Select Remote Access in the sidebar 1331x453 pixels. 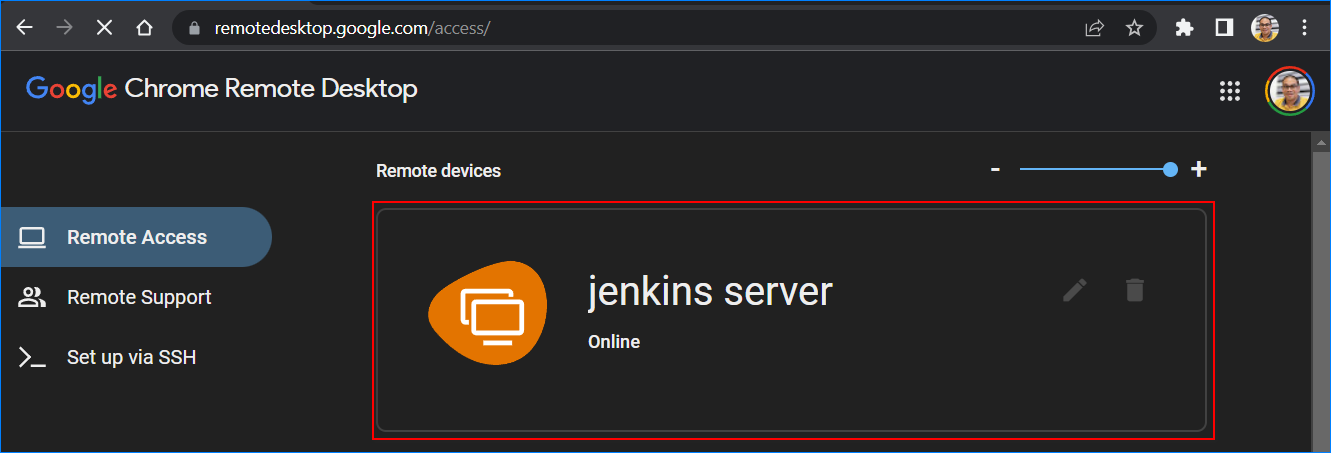pos(136,237)
